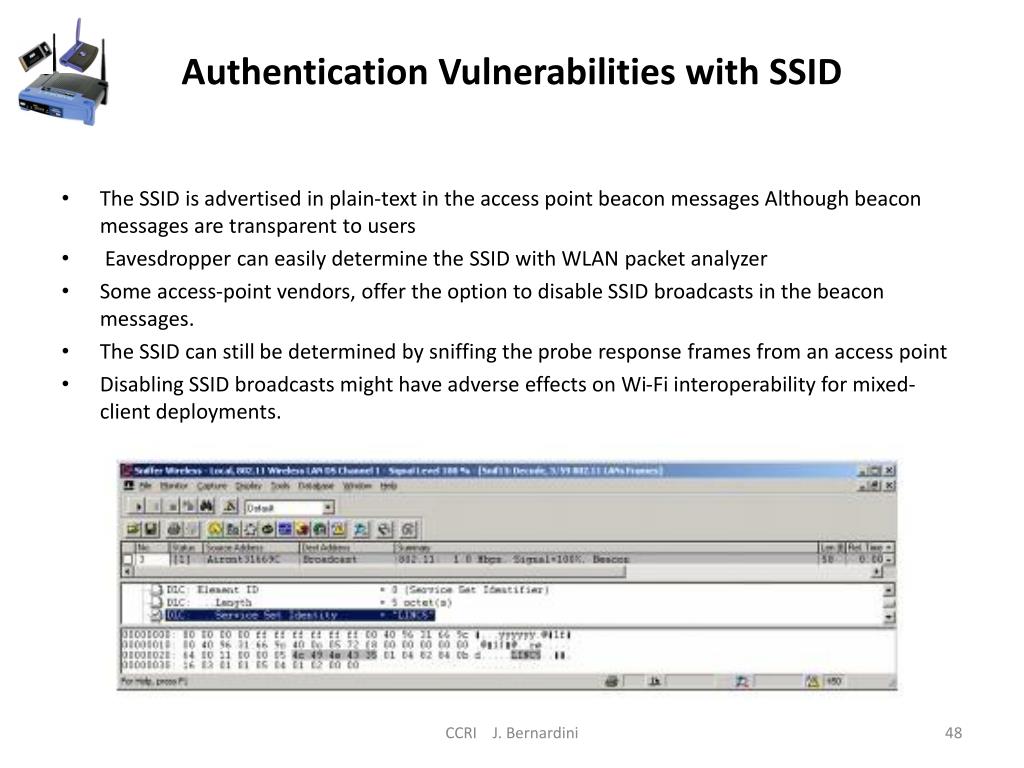This screenshot has height=768, width=1024.
Task: Click the Start capture arrow button
Action: click(x=138, y=507)
